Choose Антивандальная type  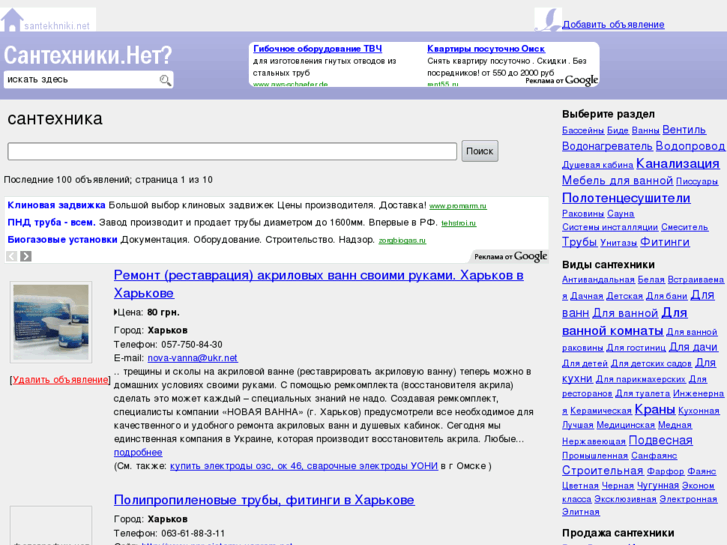point(598,280)
